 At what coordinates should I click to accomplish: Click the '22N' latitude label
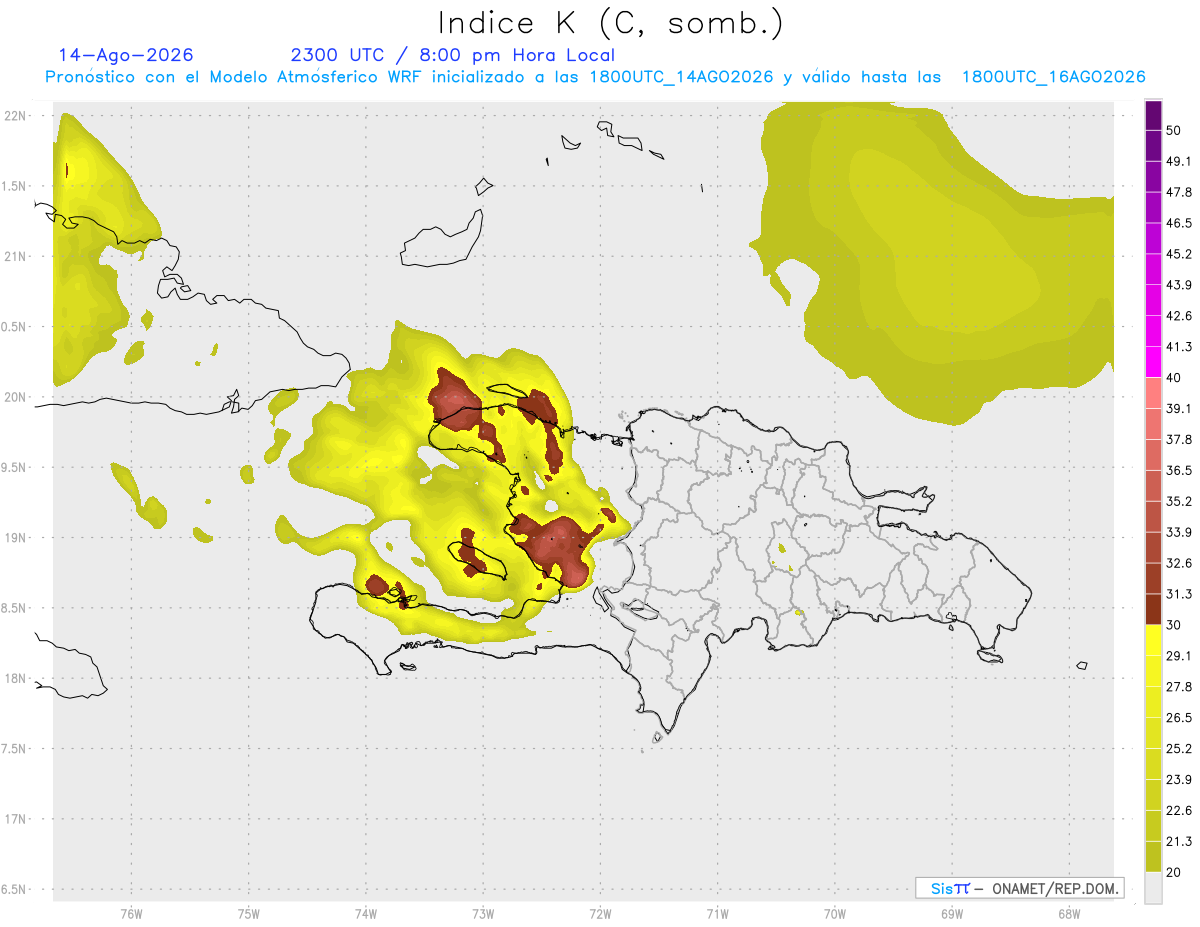click(17, 115)
